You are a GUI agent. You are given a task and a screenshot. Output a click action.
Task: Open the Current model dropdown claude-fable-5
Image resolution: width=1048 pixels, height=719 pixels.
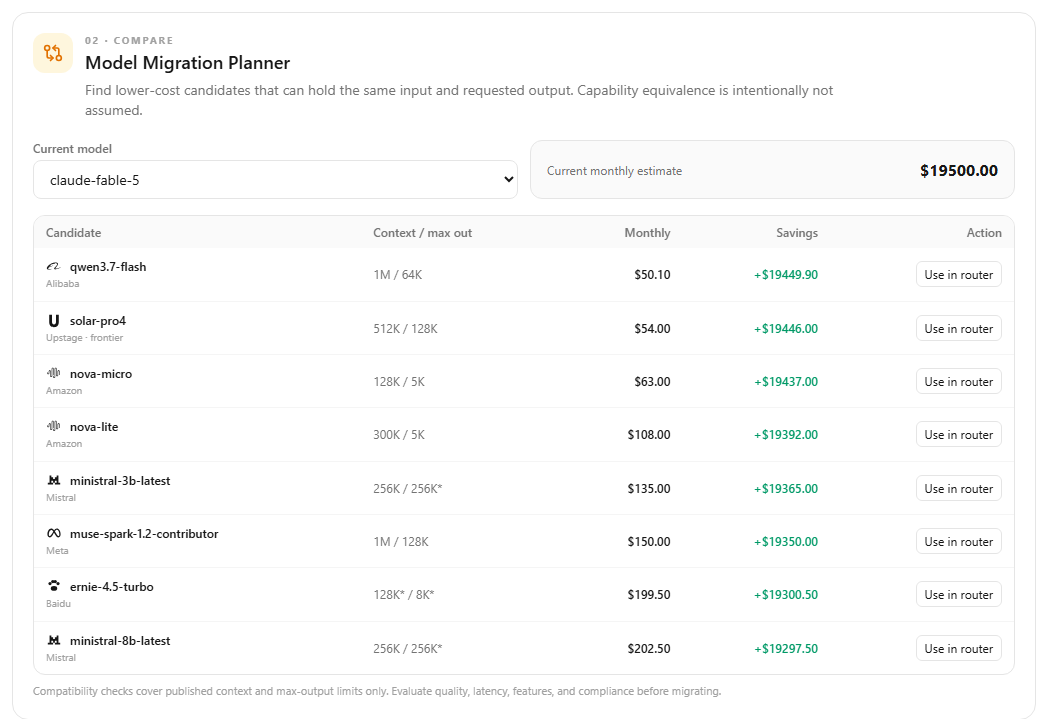275,180
